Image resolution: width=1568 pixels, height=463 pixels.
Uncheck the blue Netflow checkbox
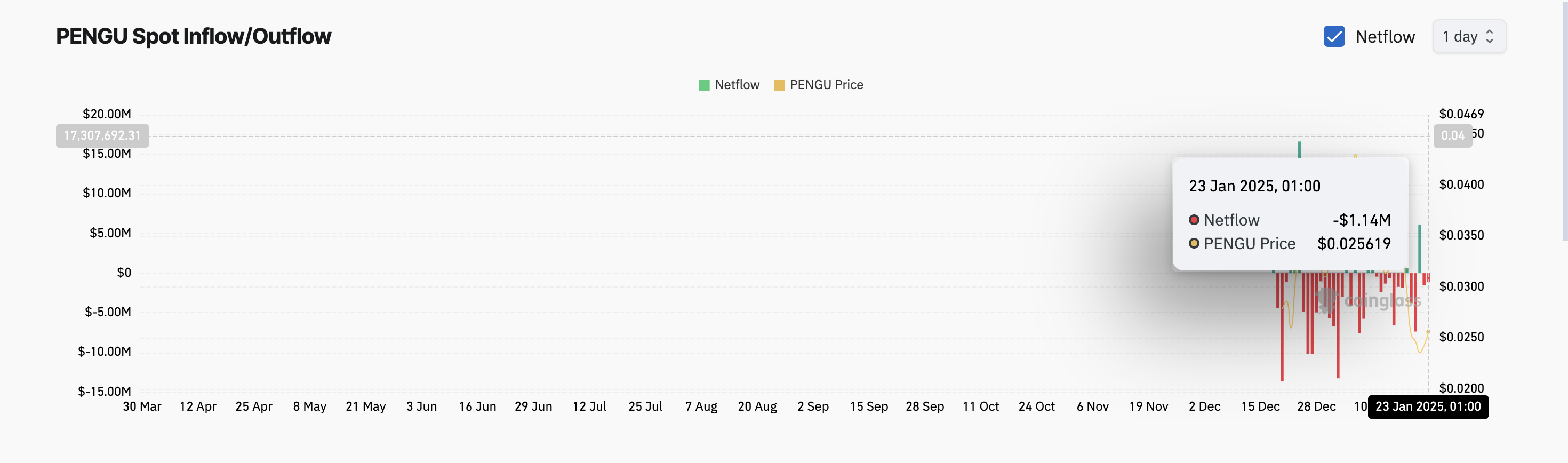[x=1334, y=36]
